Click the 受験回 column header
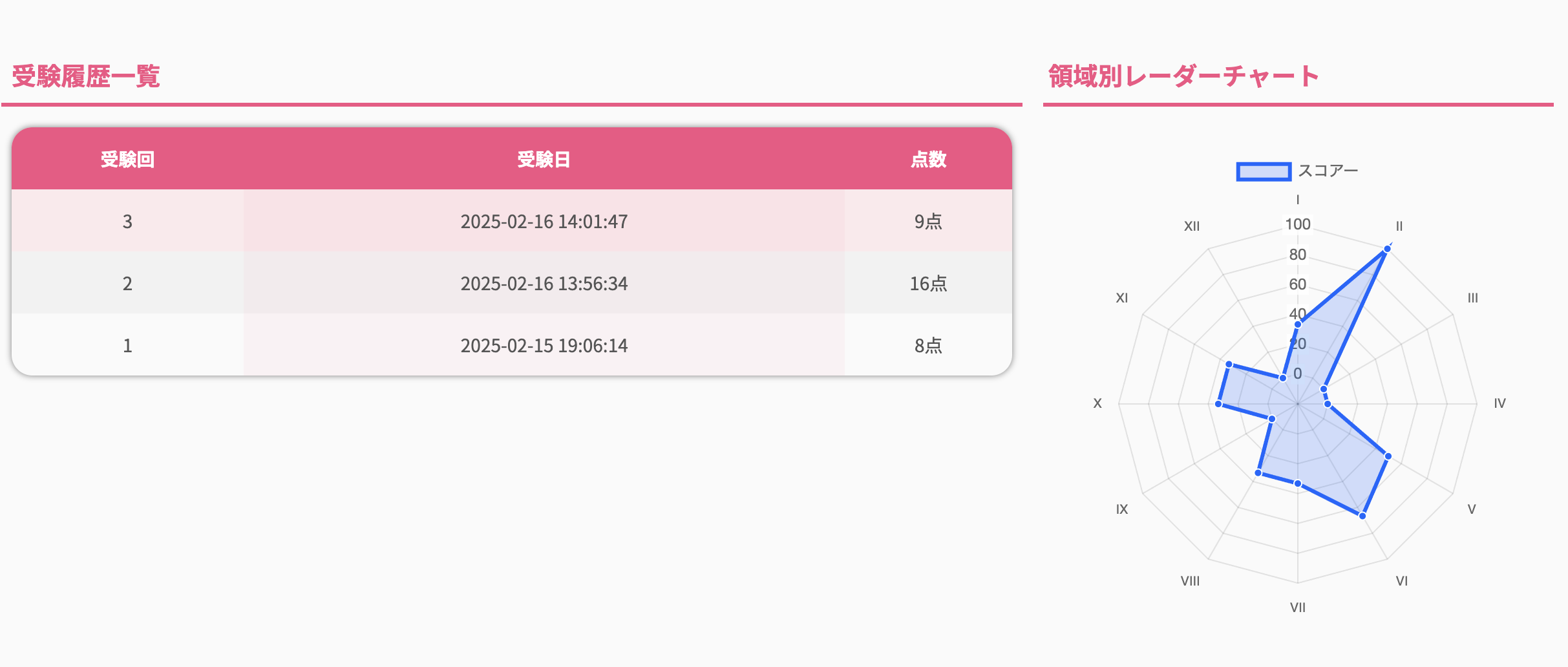This screenshot has height=667, width=1568. tap(127, 159)
